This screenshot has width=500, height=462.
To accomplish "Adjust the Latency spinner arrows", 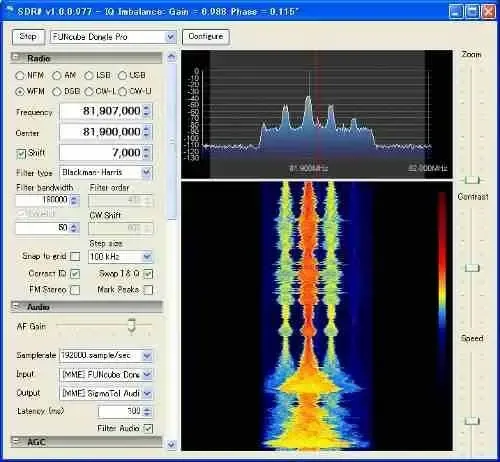I will pyautogui.click(x=147, y=411).
